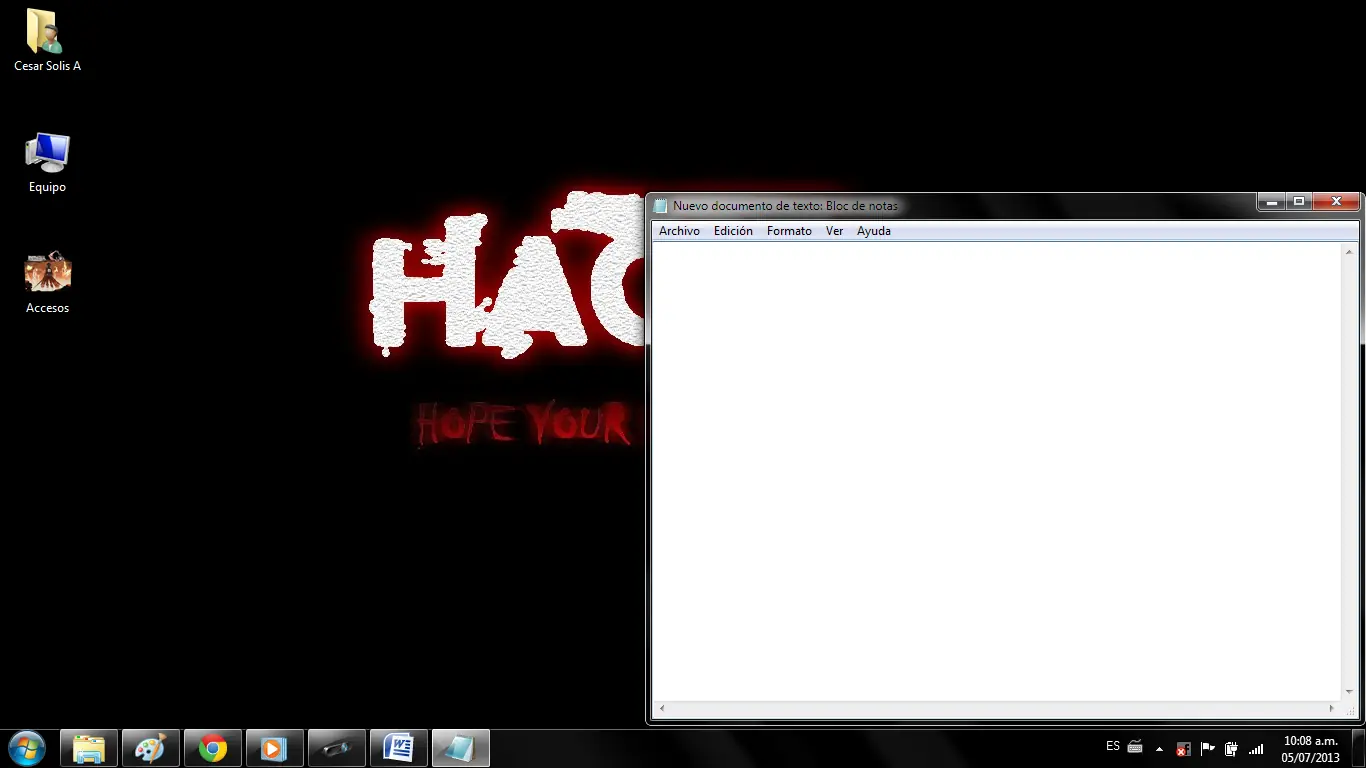Select the Equipo desktop icon
Screen dimensions: 1366x768
47,163
